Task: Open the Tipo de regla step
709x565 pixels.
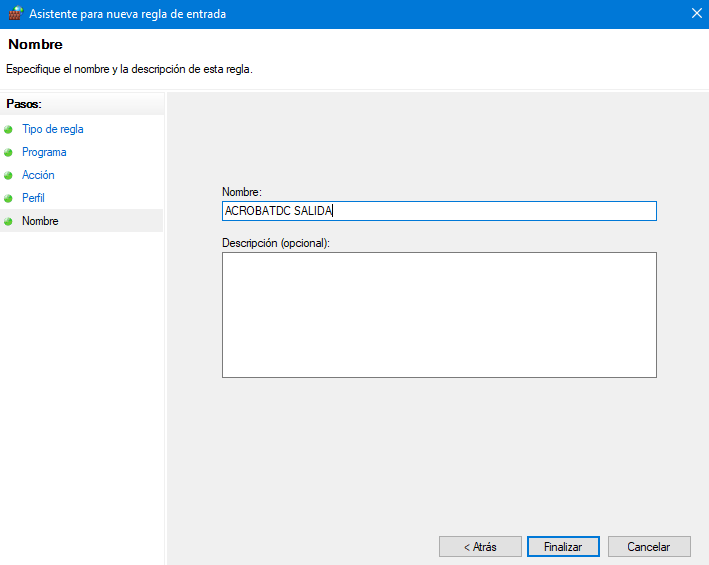Action: coord(52,129)
